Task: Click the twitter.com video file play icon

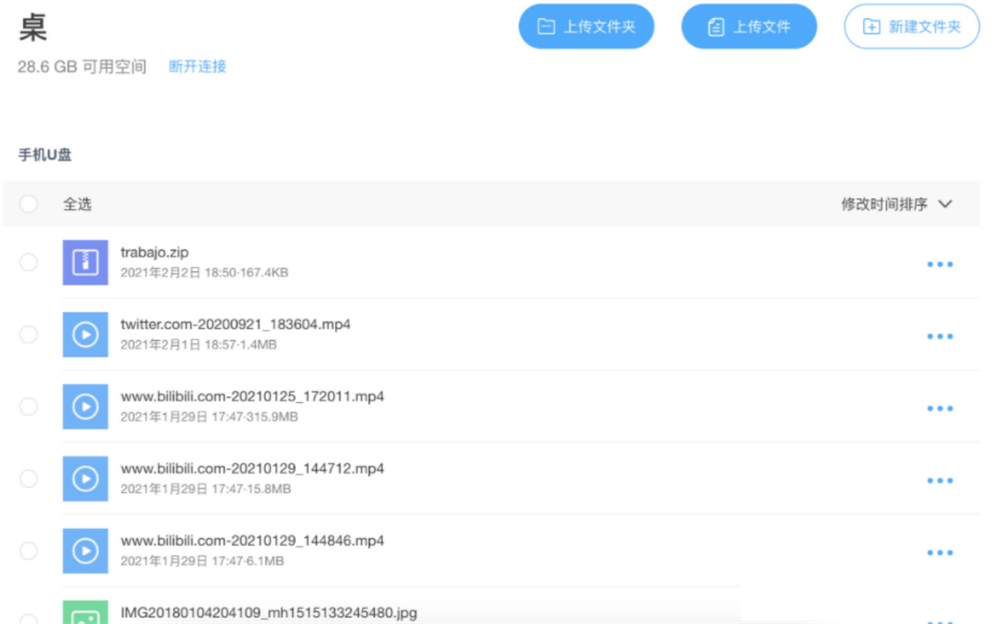Action: point(85,334)
